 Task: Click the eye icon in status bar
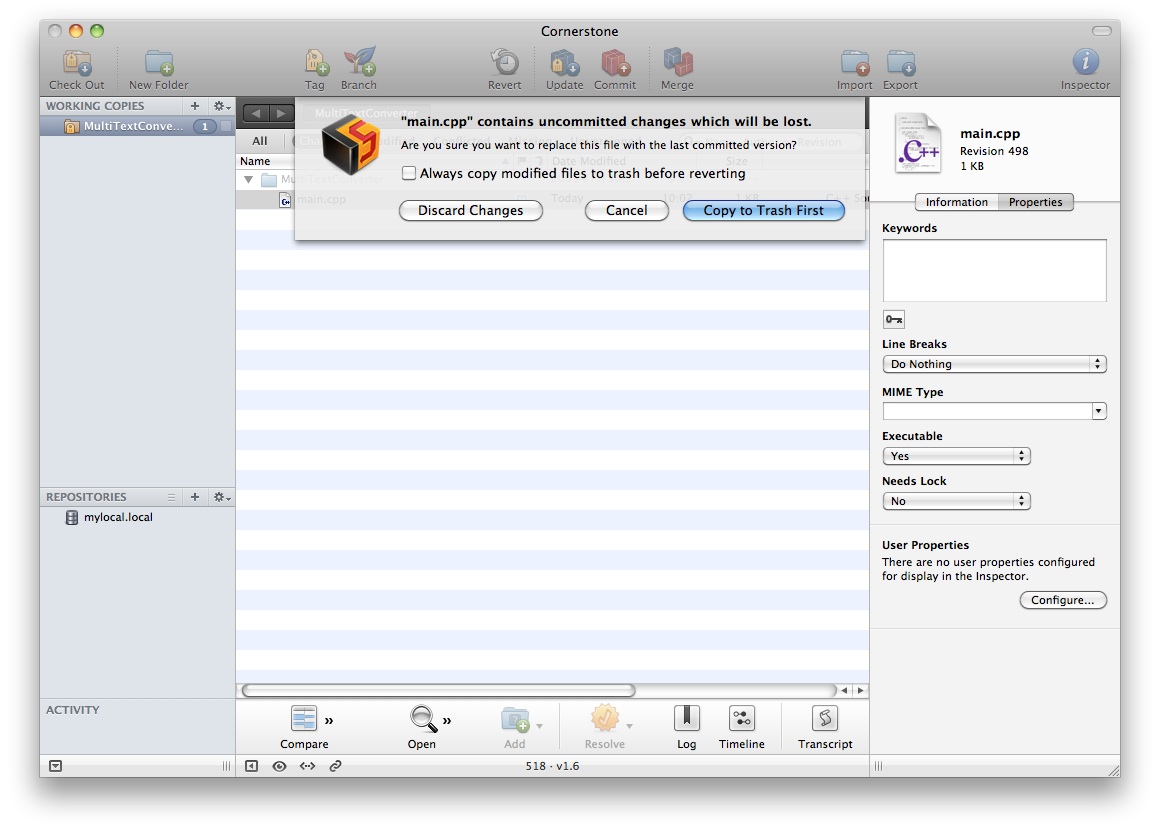[279, 767]
